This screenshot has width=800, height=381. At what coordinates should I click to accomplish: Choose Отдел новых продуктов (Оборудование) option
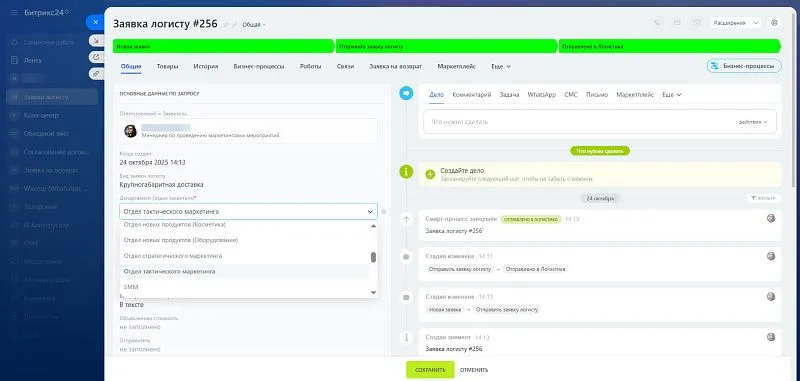click(x=245, y=240)
